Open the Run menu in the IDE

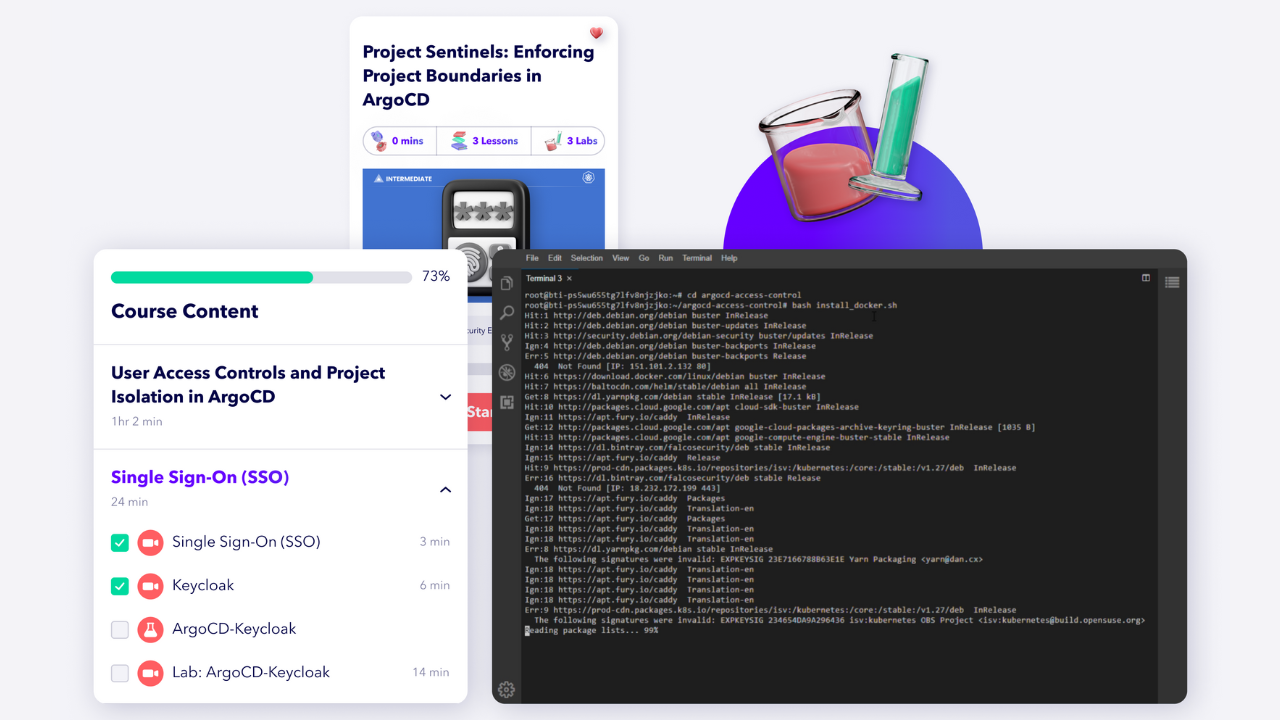click(666, 258)
